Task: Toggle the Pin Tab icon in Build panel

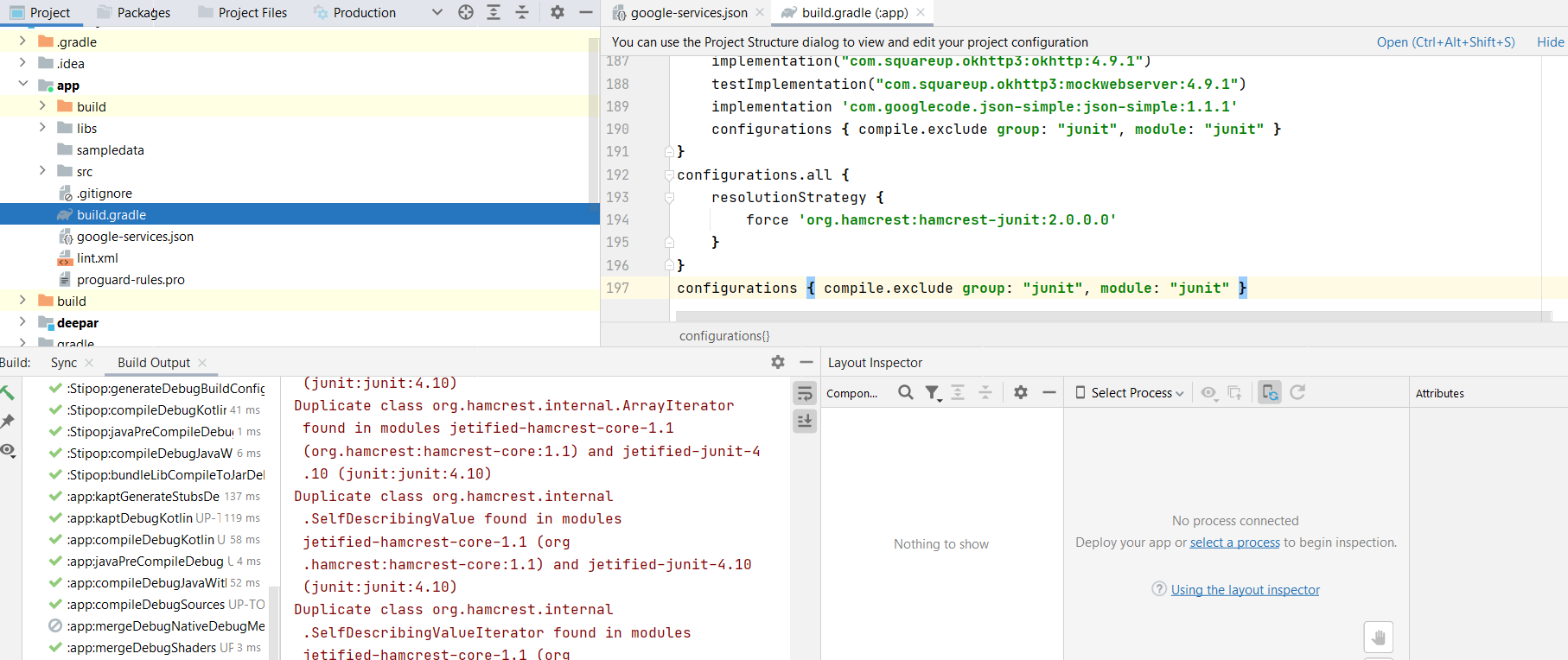Action: pyautogui.click(x=8, y=422)
